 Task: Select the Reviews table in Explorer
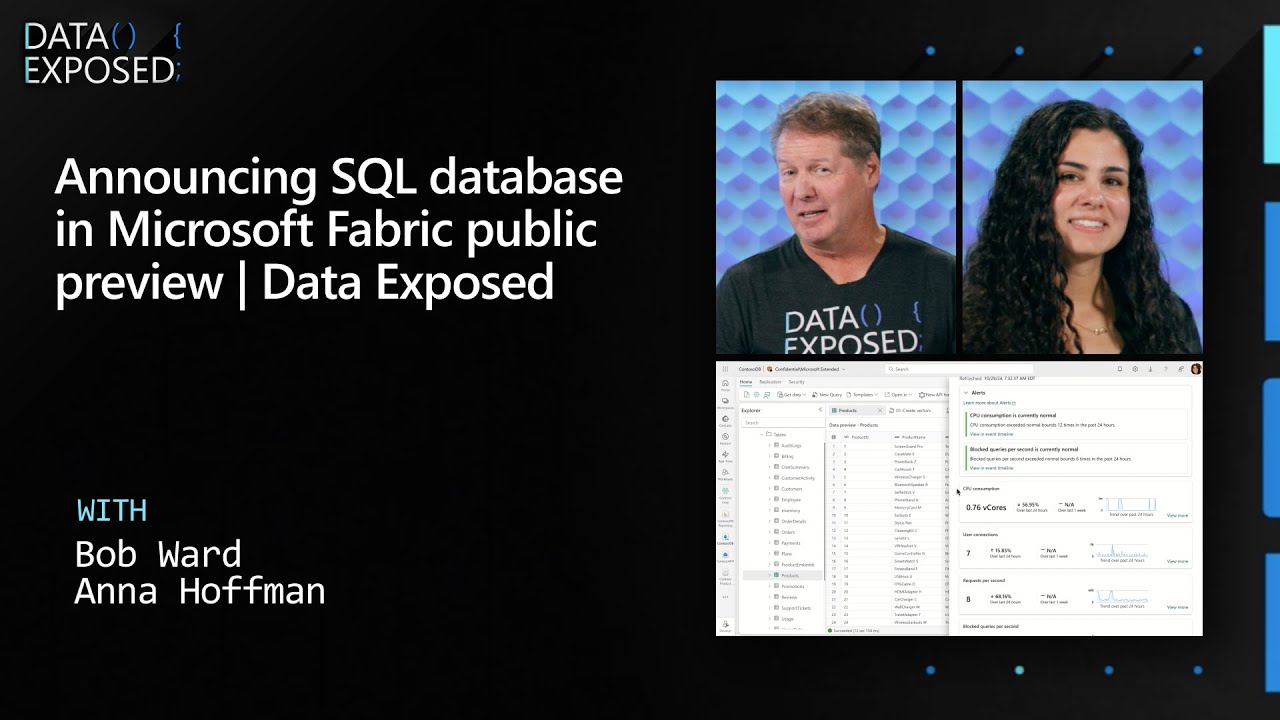click(x=789, y=597)
